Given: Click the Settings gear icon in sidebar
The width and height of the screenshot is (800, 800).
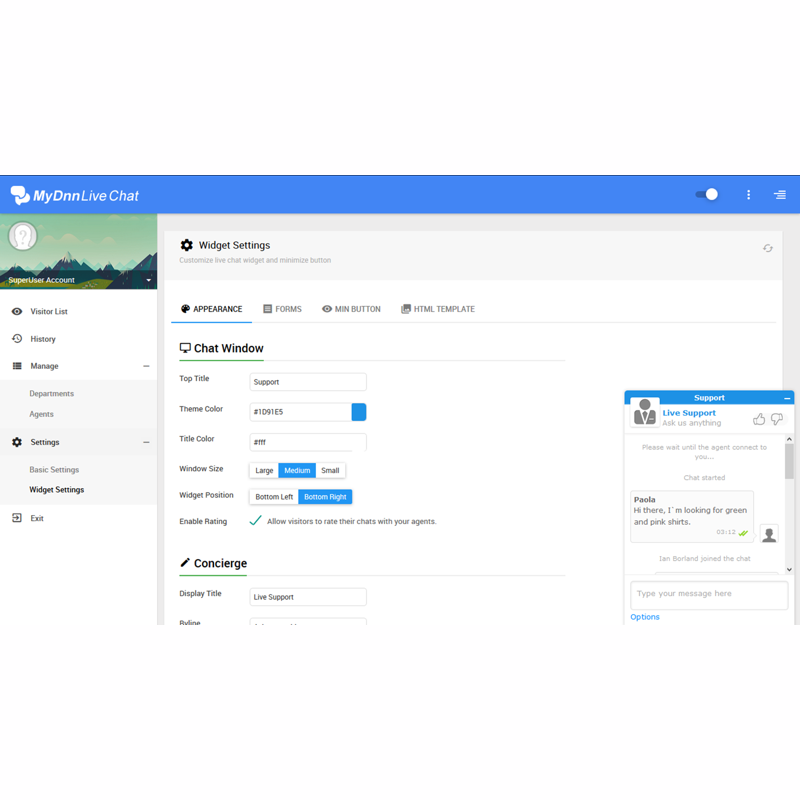Looking at the screenshot, I should coord(17,442).
